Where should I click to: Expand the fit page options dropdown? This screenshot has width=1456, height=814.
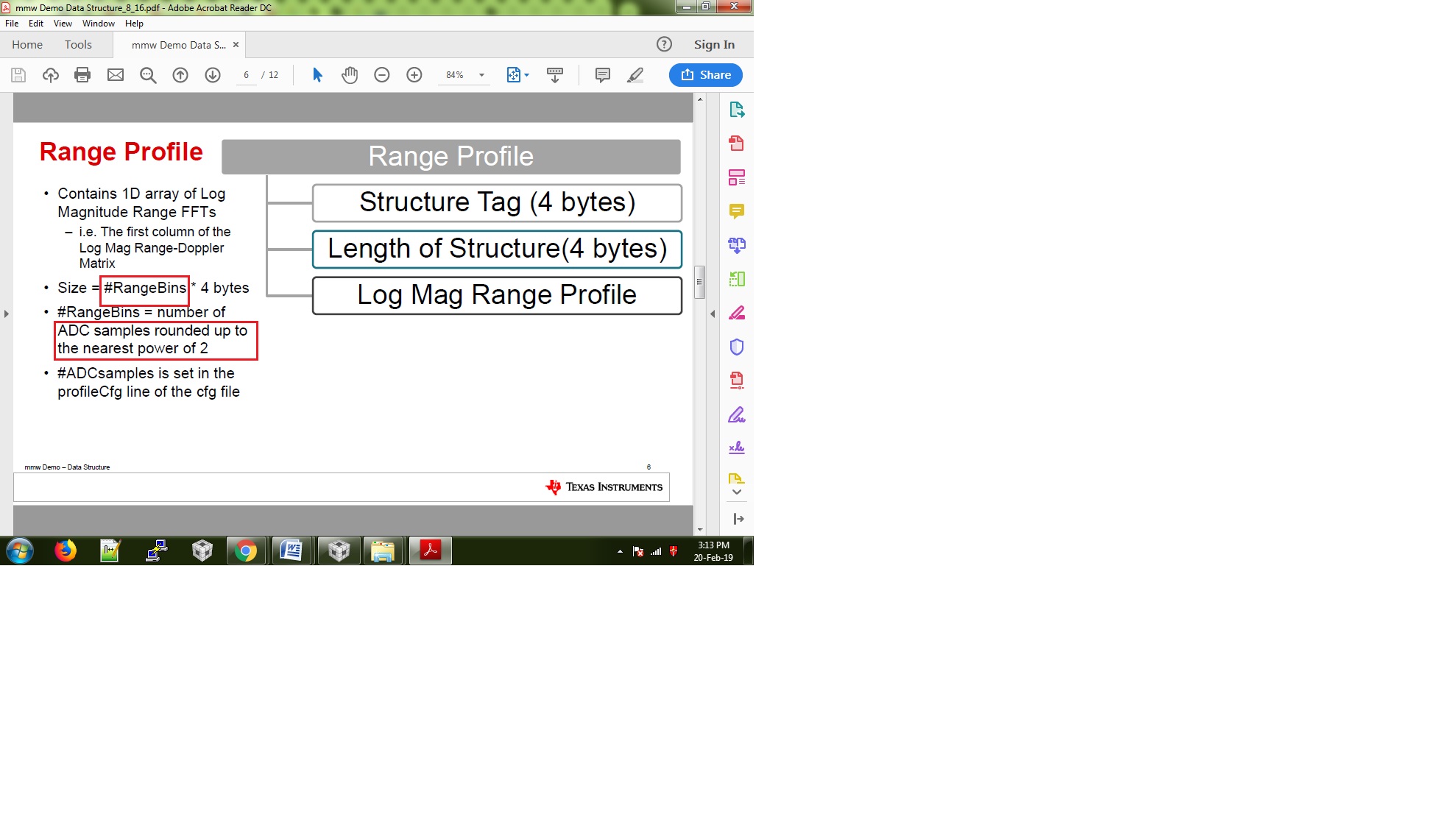(526, 75)
